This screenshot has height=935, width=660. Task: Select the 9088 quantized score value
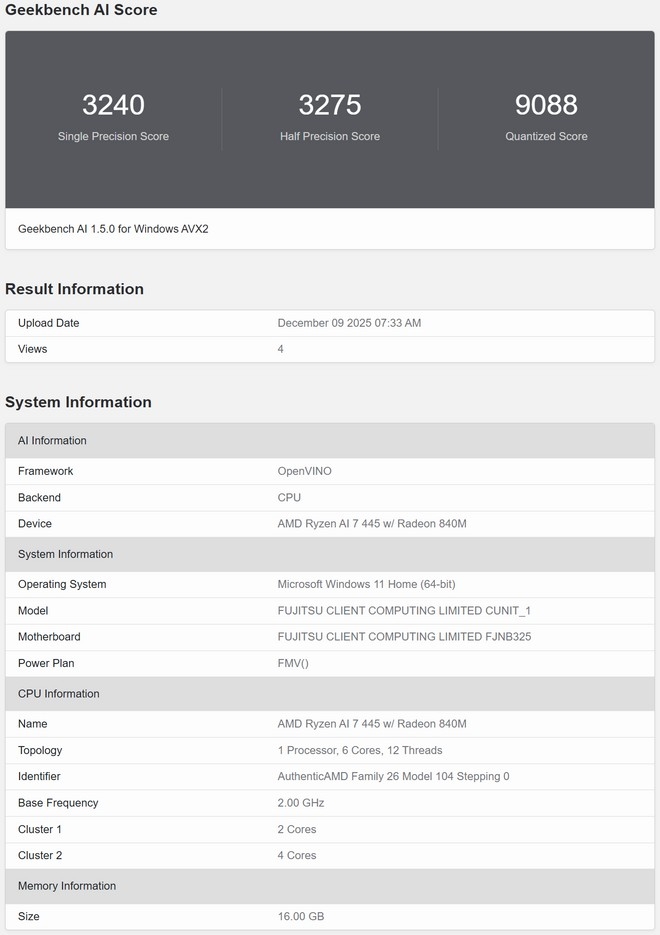click(546, 105)
